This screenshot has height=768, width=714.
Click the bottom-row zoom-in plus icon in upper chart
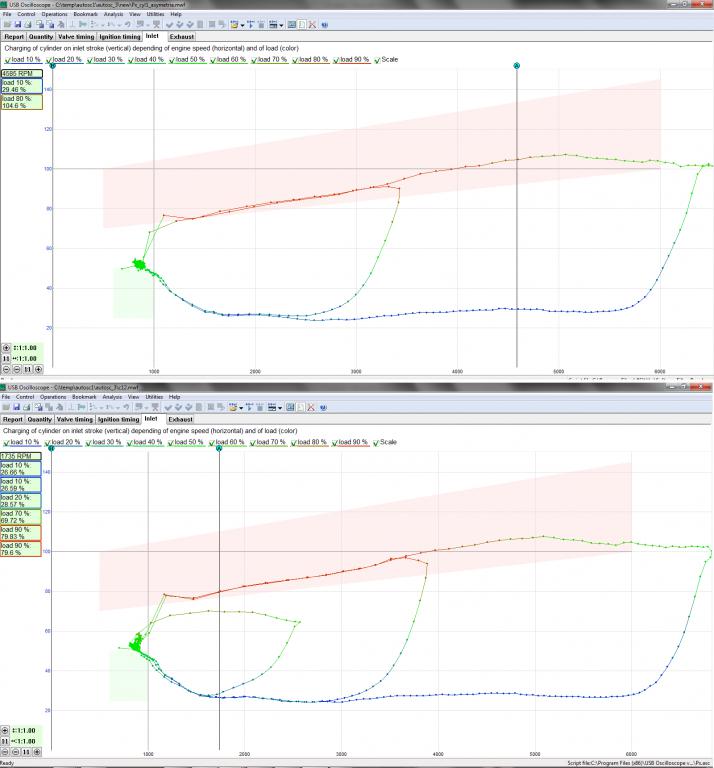(x=38, y=369)
